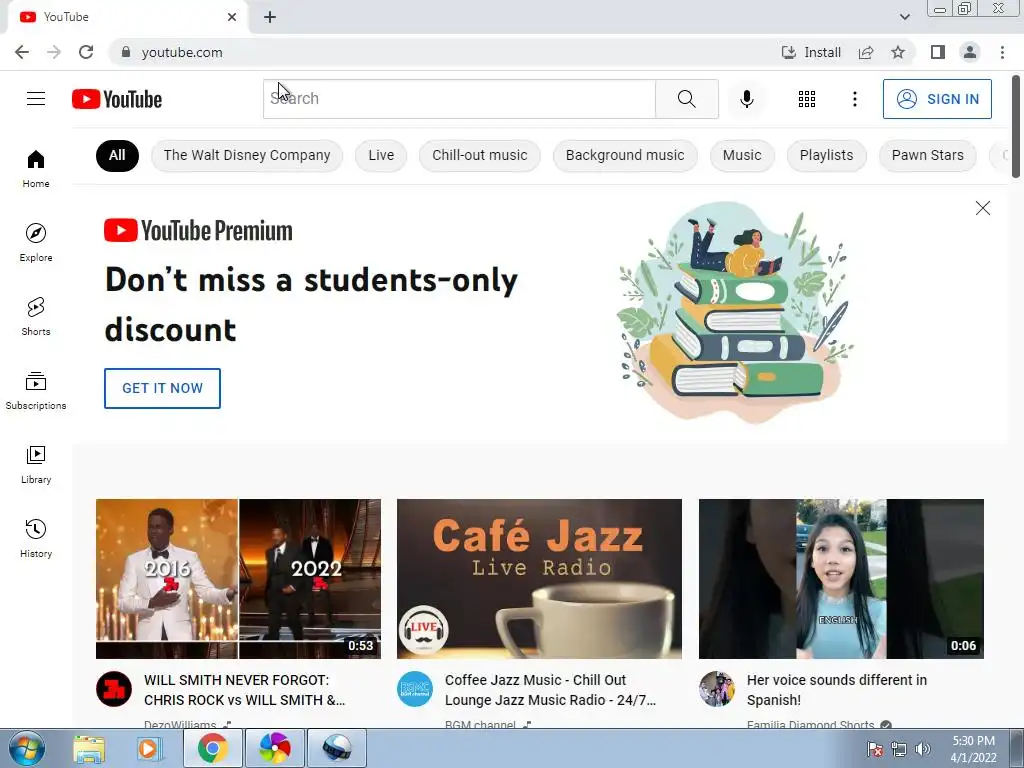
Task: Open the Coffee Jazz Music video title
Action: (x=550, y=690)
